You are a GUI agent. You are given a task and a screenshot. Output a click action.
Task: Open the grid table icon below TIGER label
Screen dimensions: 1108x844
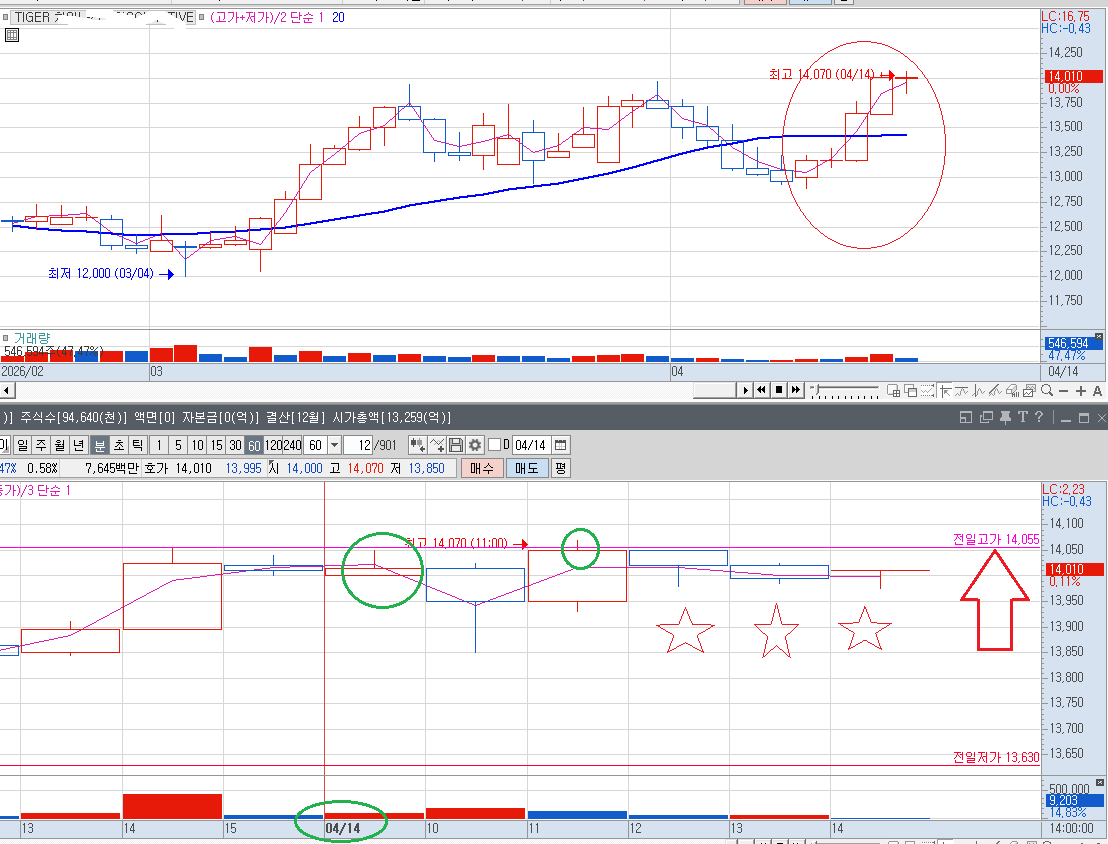point(12,35)
